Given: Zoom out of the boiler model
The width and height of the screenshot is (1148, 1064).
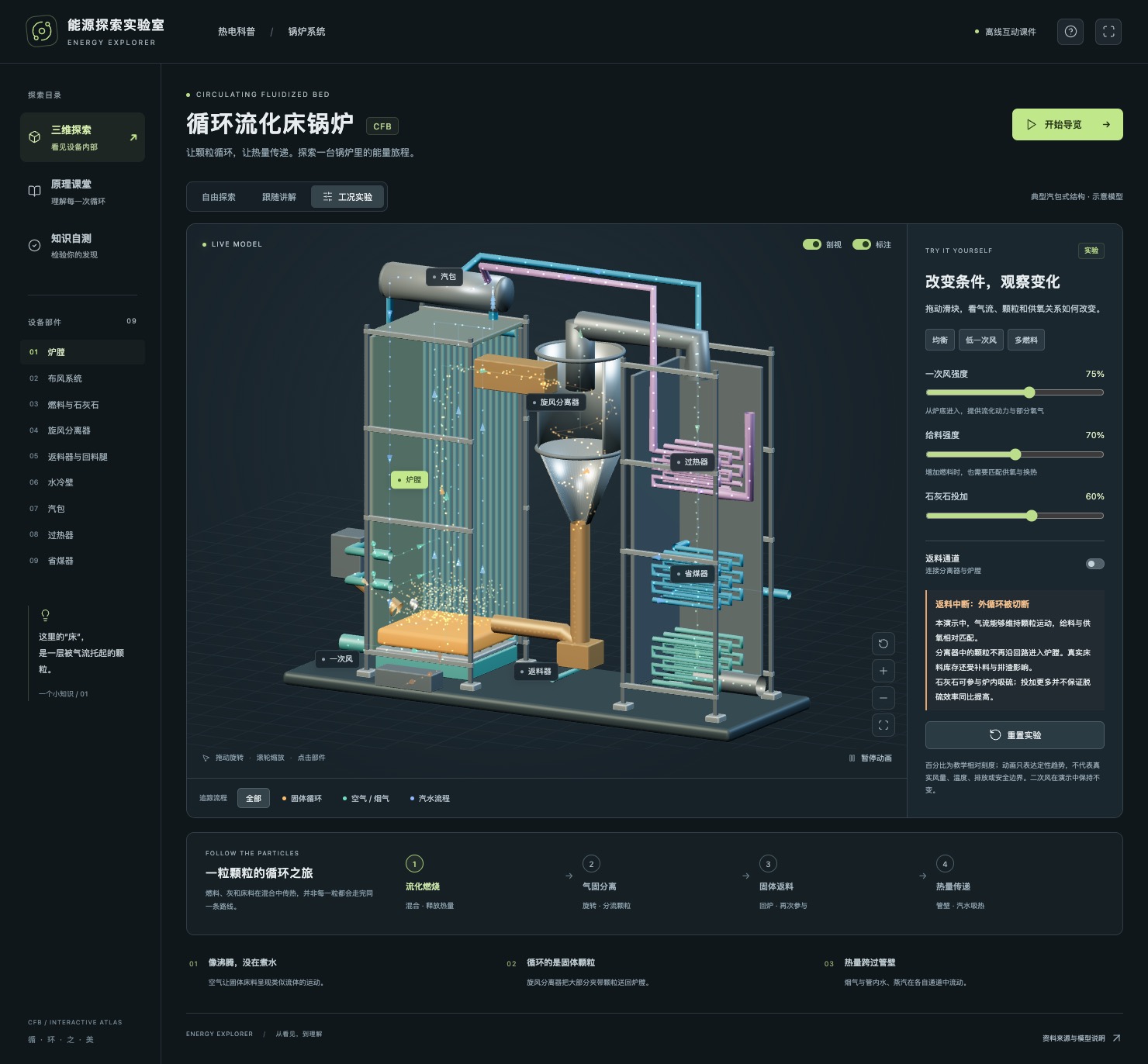Looking at the screenshot, I should click(x=883, y=698).
